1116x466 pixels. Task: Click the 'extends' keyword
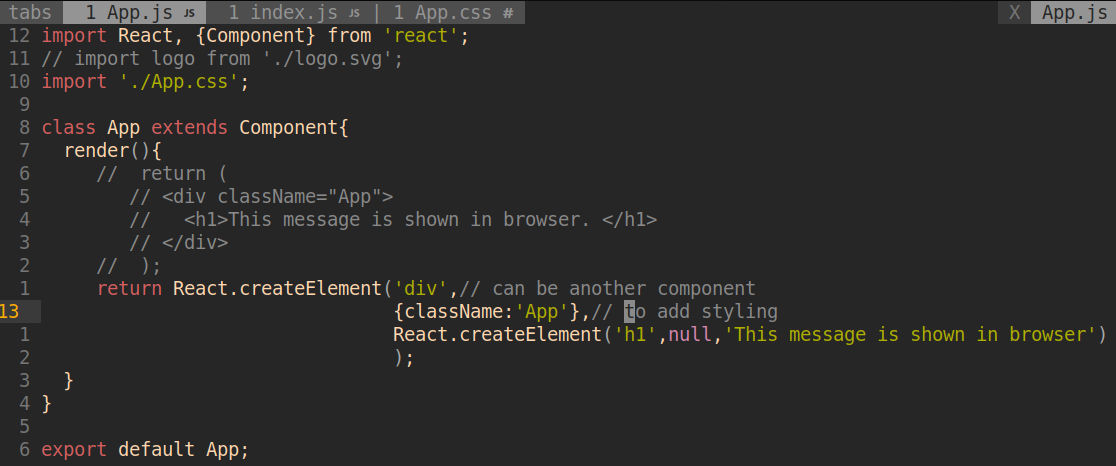[x=189, y=128]
